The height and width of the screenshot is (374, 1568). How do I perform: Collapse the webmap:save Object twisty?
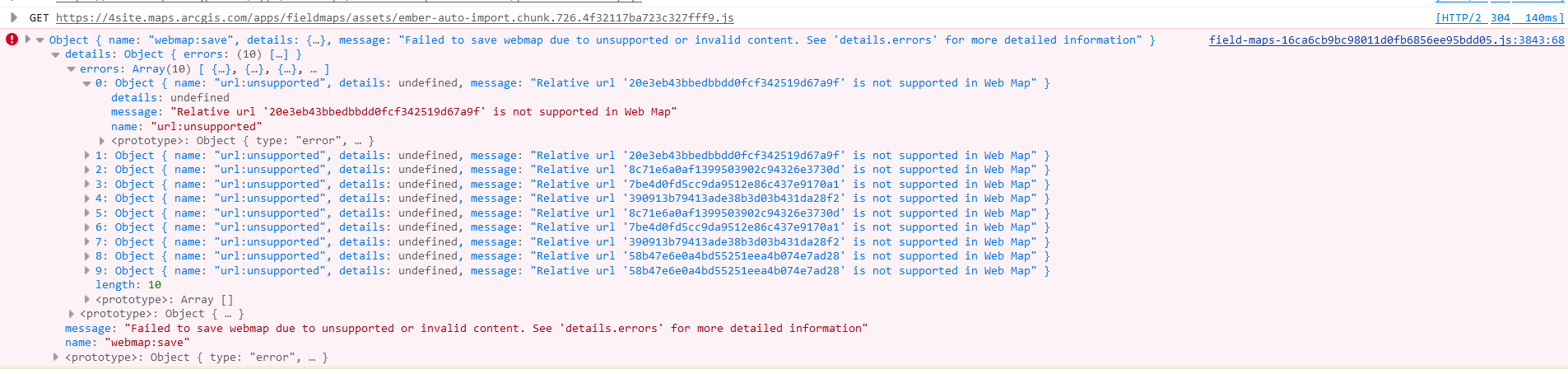[40, 40]
